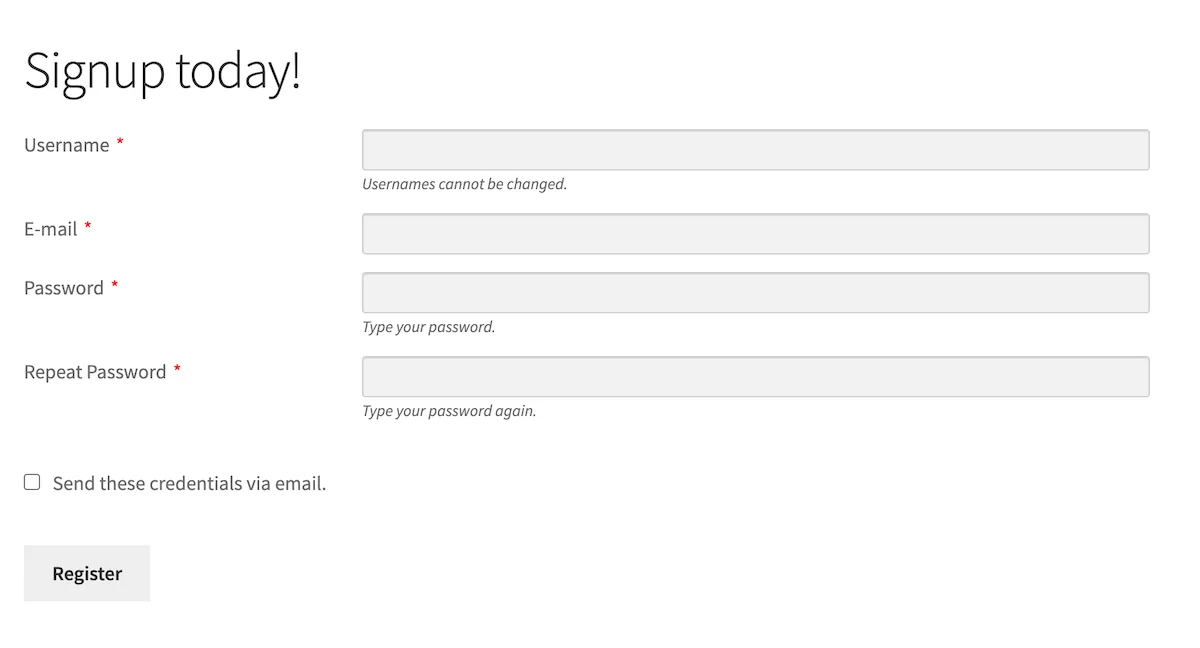
Task: Click into the Password field
Action: (755, 293)
